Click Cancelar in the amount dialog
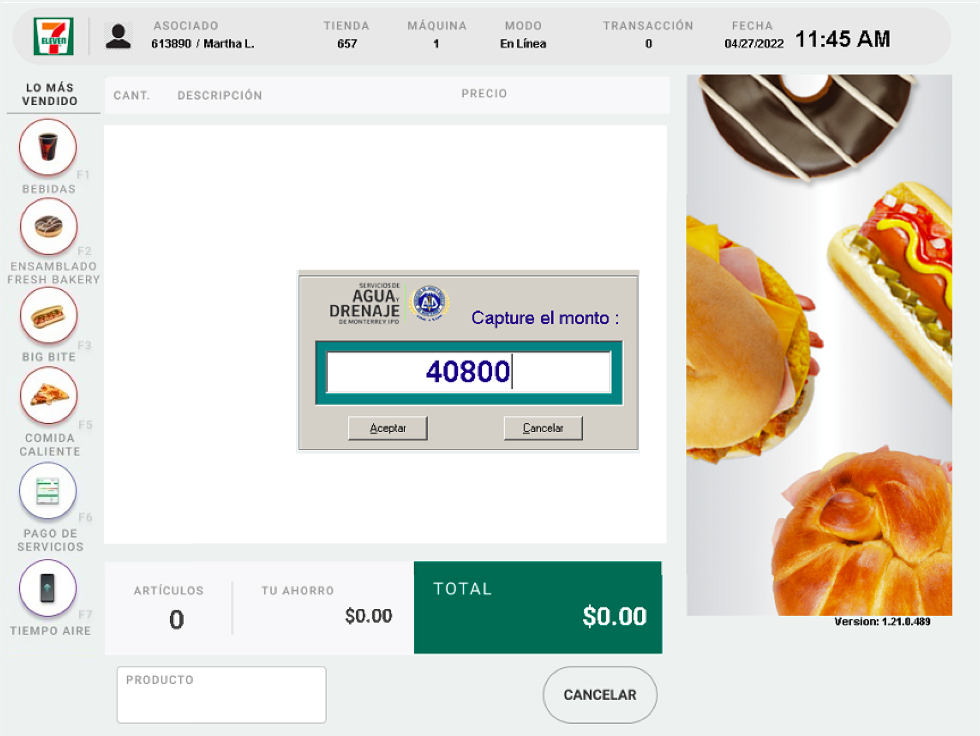Viewport: 980px width, 736px height. [543, 428]
